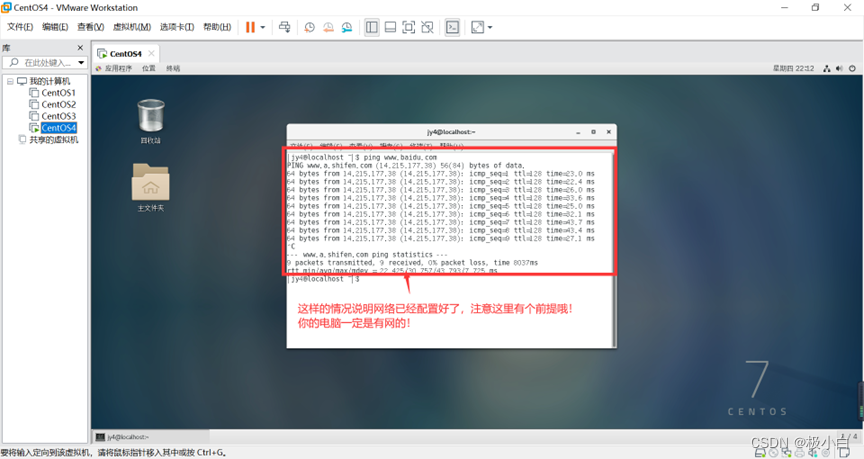The image size is (864, 459).
Task: Open the 文件(F) menu
Action: (20, 27)
